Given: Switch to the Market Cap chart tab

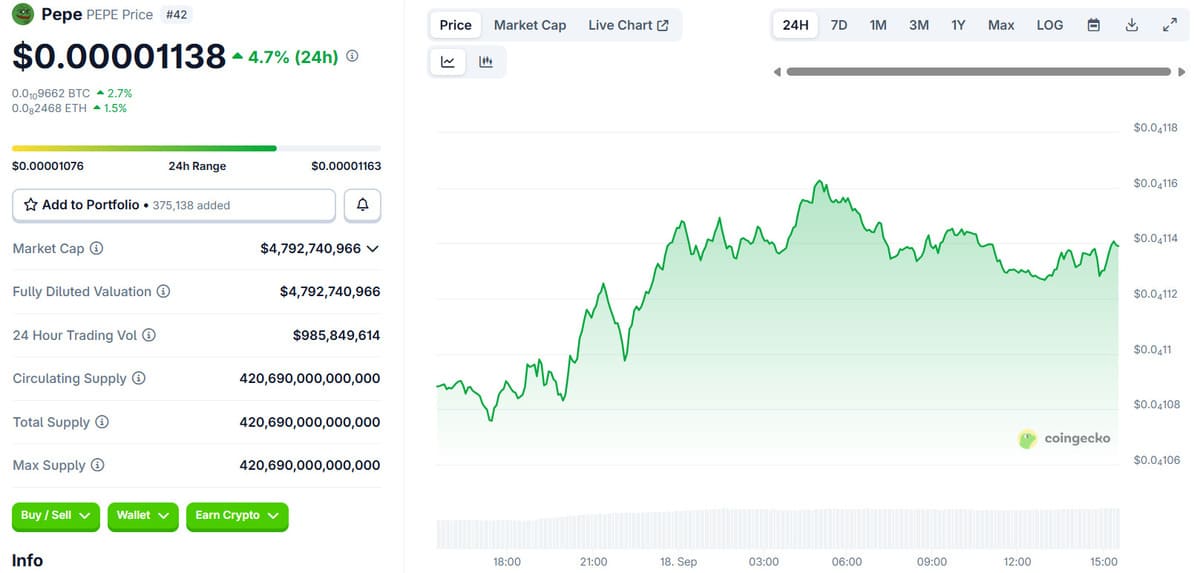Looking at the screenshot, I should pos(530,25).
